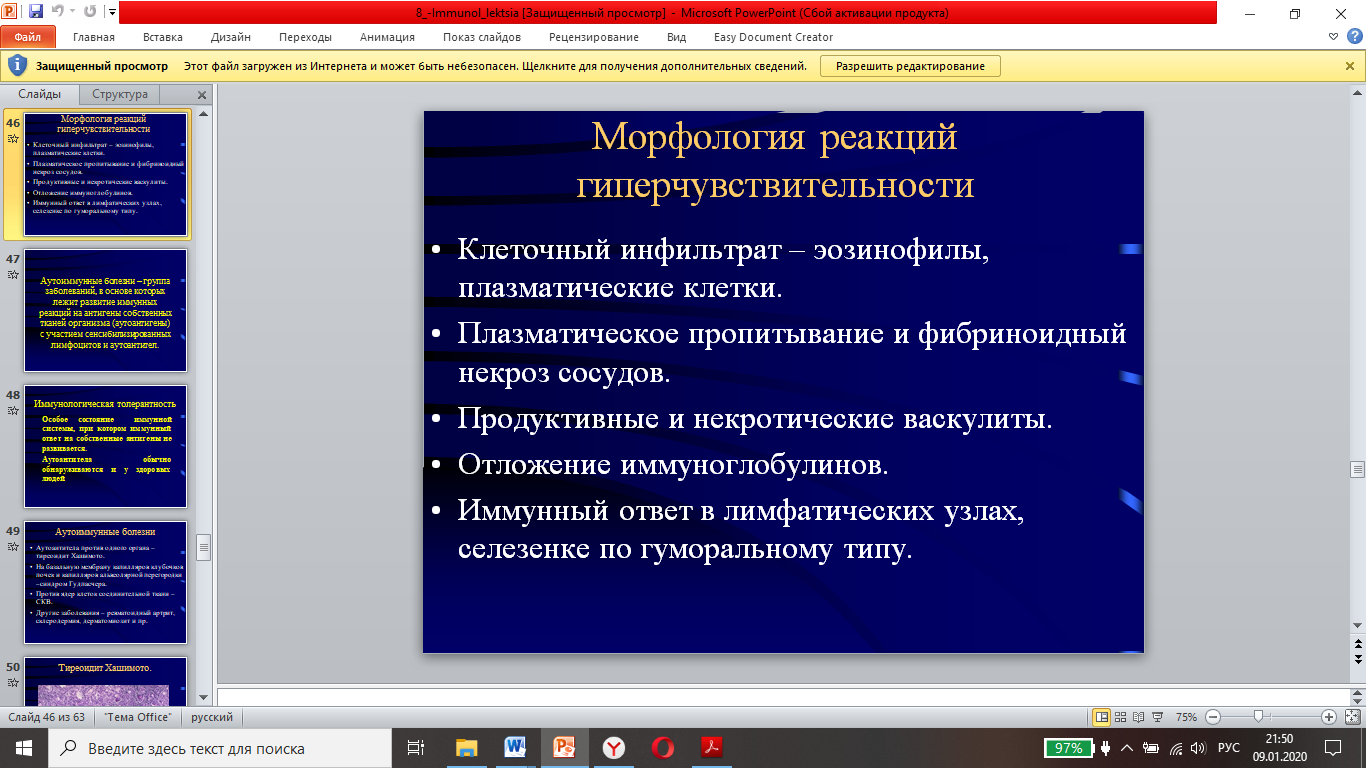This screenshot has width=1366, height=768.
Task: Start Slide Show view icon
Action: coord(1157,717)
